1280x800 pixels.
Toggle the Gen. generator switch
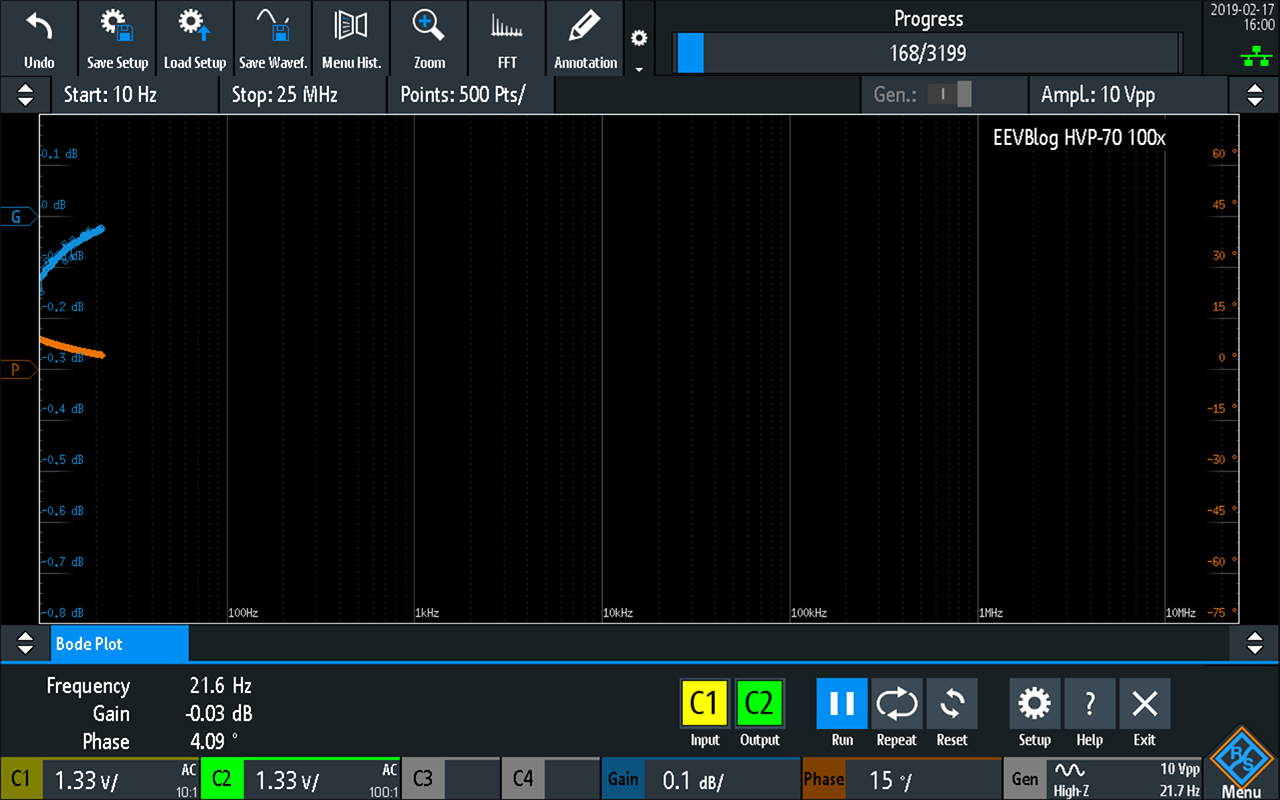pyautogui.click(x=949, y=95)
